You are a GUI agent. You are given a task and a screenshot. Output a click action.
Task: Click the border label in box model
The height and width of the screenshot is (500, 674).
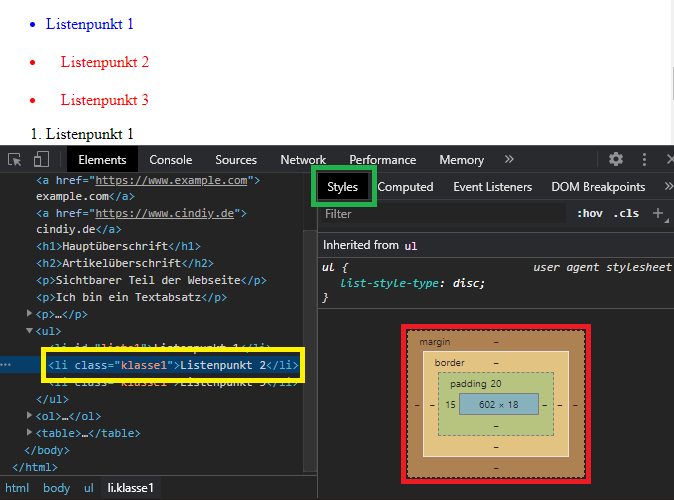[x=449, y=362]
